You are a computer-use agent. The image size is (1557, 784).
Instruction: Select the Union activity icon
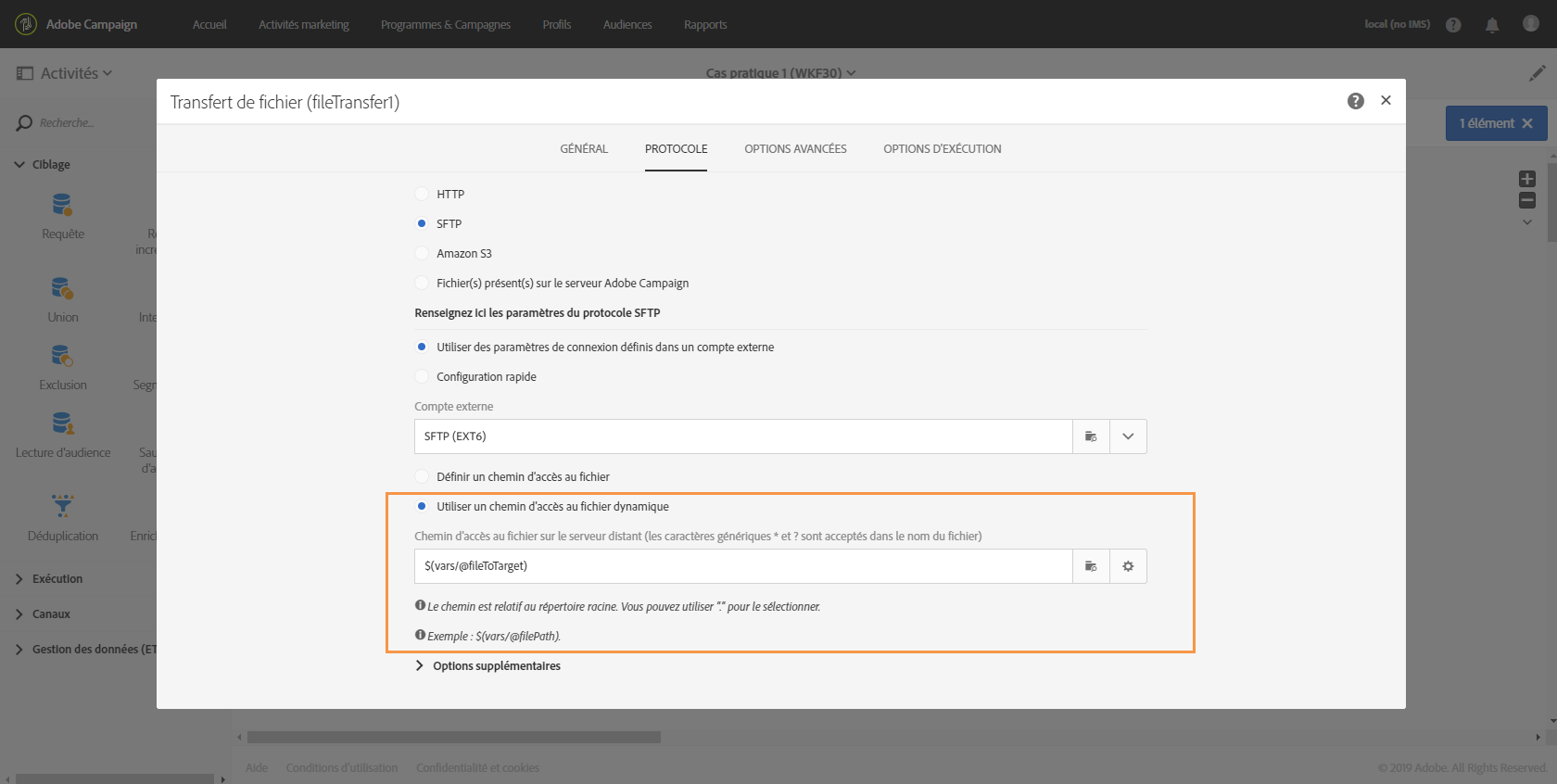point(62,288)
